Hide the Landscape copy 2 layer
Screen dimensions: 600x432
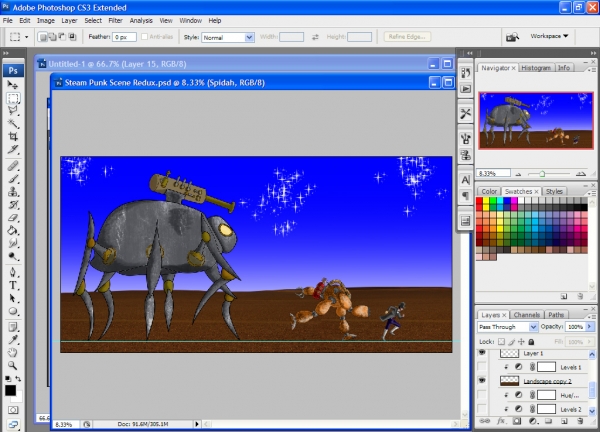[x=482, y=380]
